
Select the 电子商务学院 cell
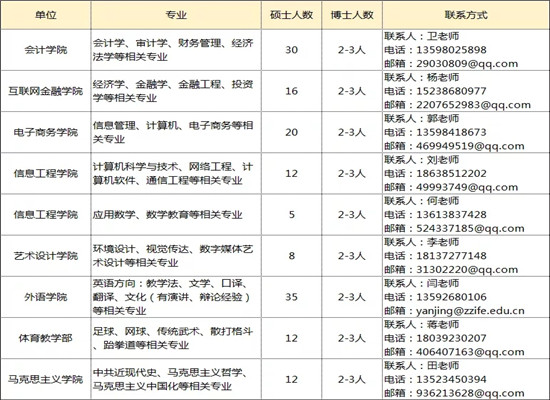tap(46, 132)
